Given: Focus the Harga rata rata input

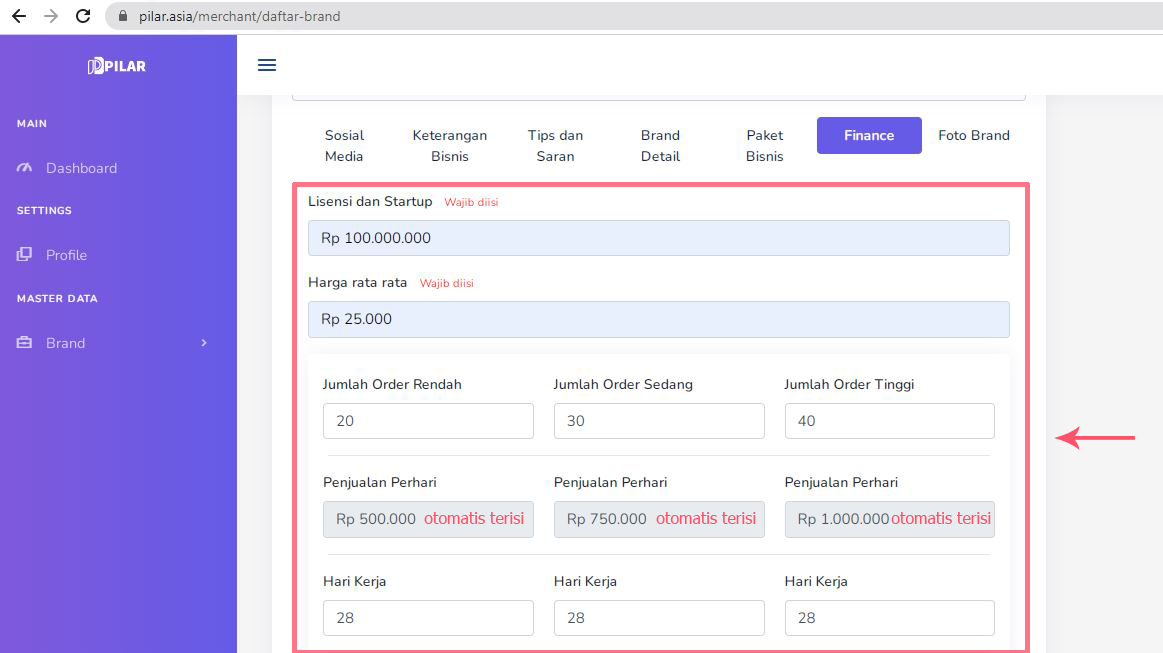Looking at the screenshot, I should tap(658, 319).
